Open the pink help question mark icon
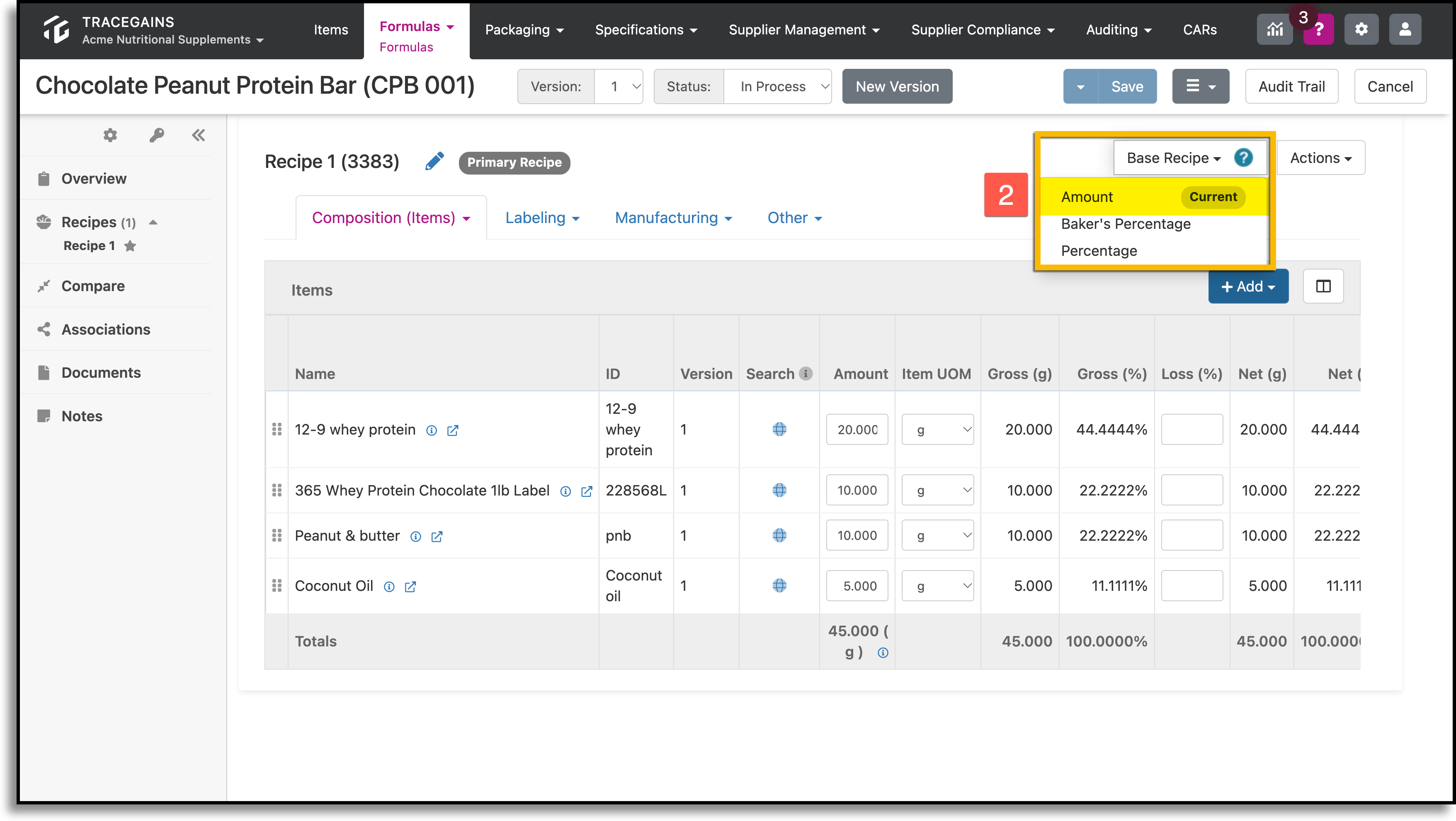This screenshot has width=1456, height=821. pos(1319,29)
